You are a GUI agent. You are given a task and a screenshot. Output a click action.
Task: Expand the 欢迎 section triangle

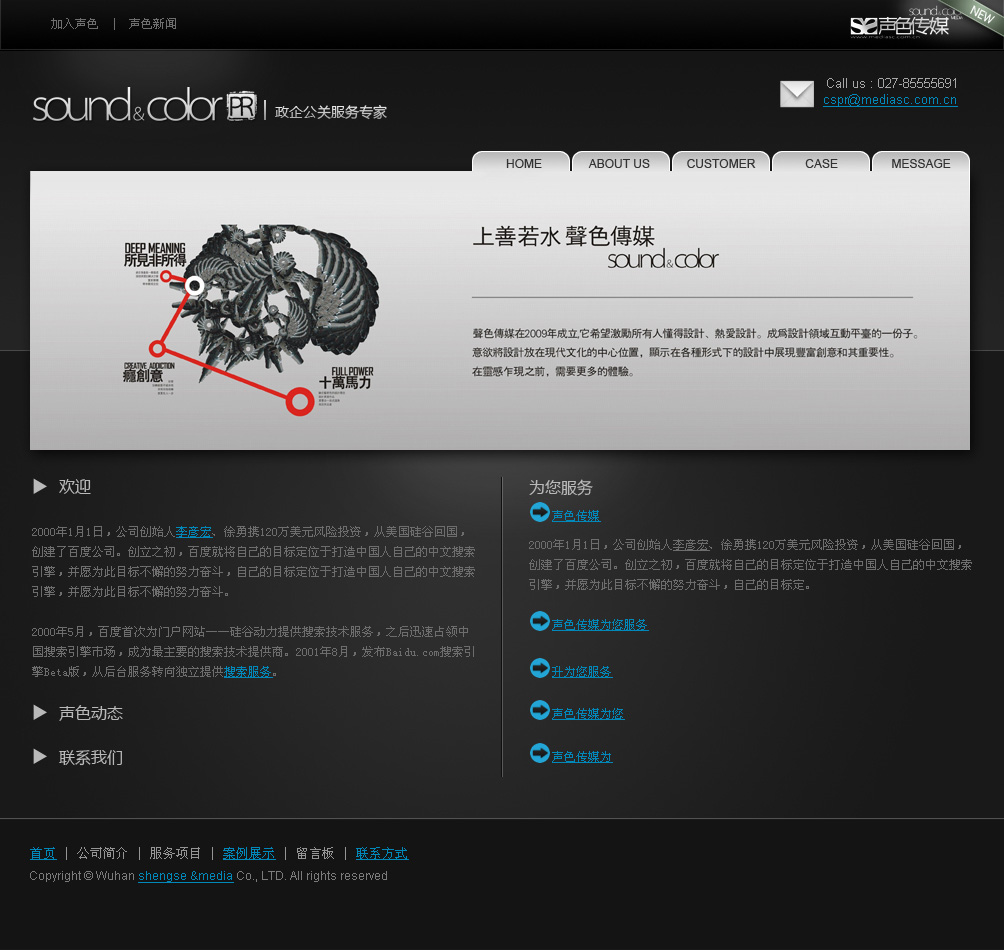click(x=40, y=487)
